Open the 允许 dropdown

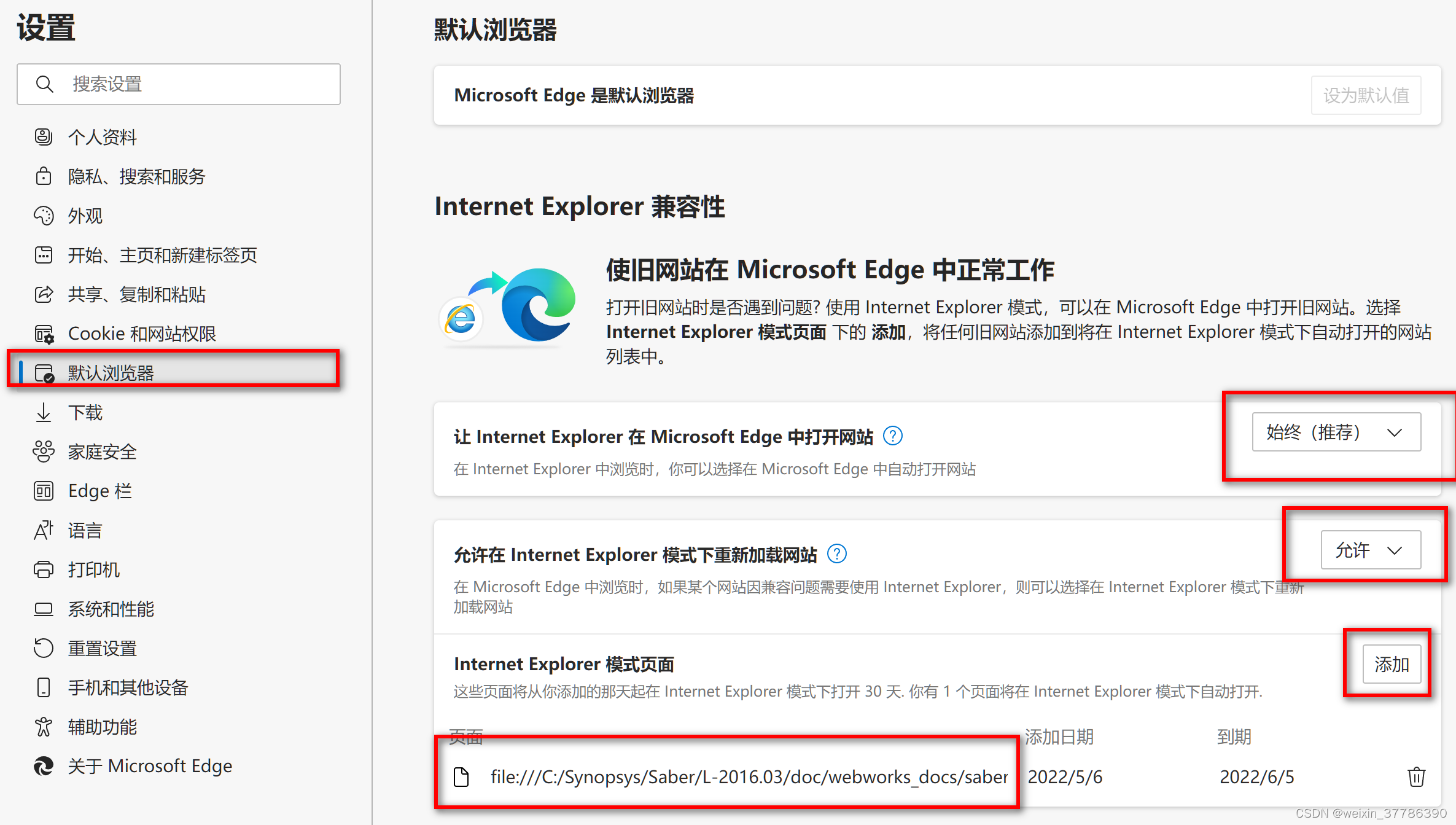[x=1371, y=550]
